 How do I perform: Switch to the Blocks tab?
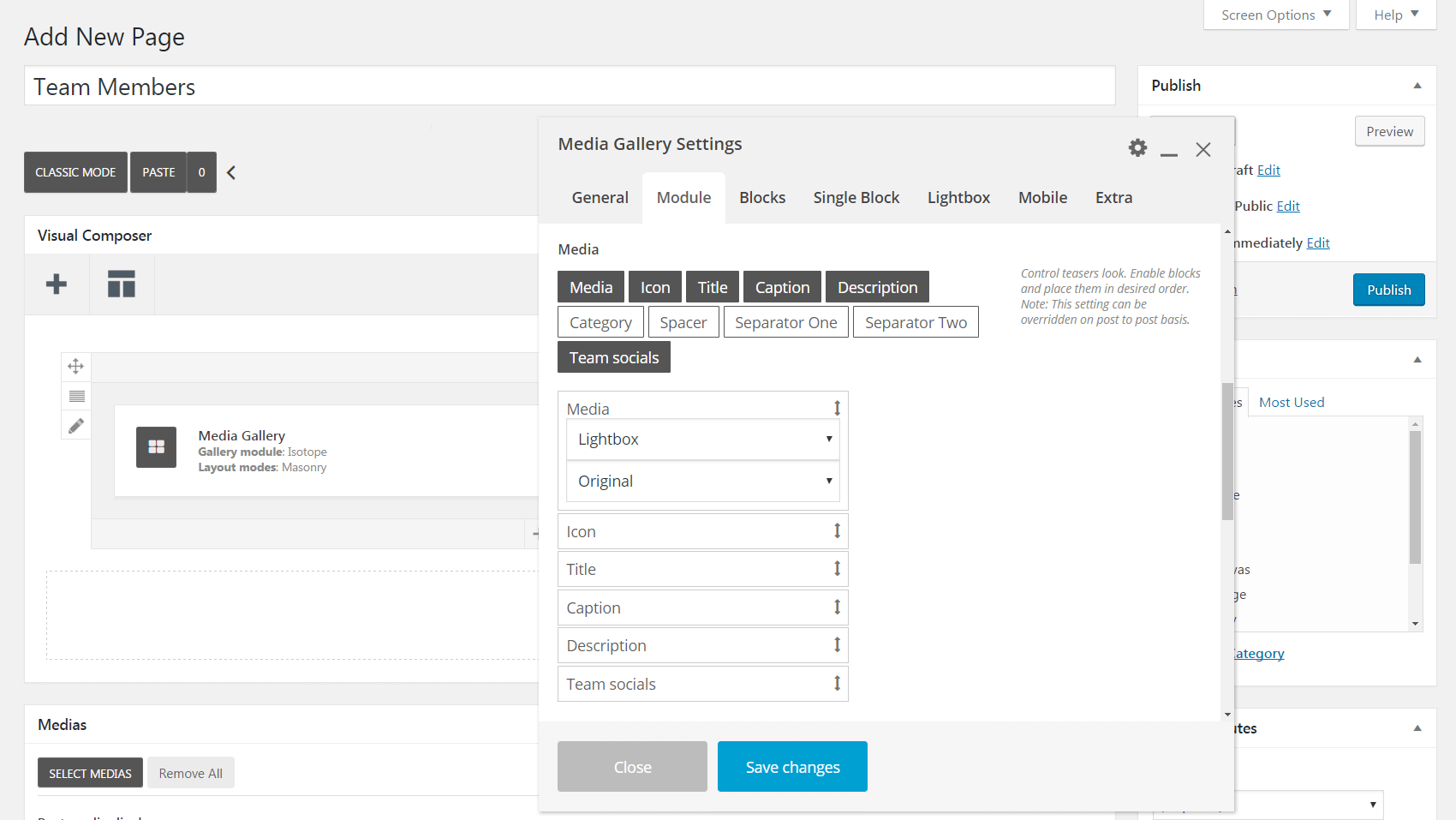pyautogui.click(x=762, y=197)
